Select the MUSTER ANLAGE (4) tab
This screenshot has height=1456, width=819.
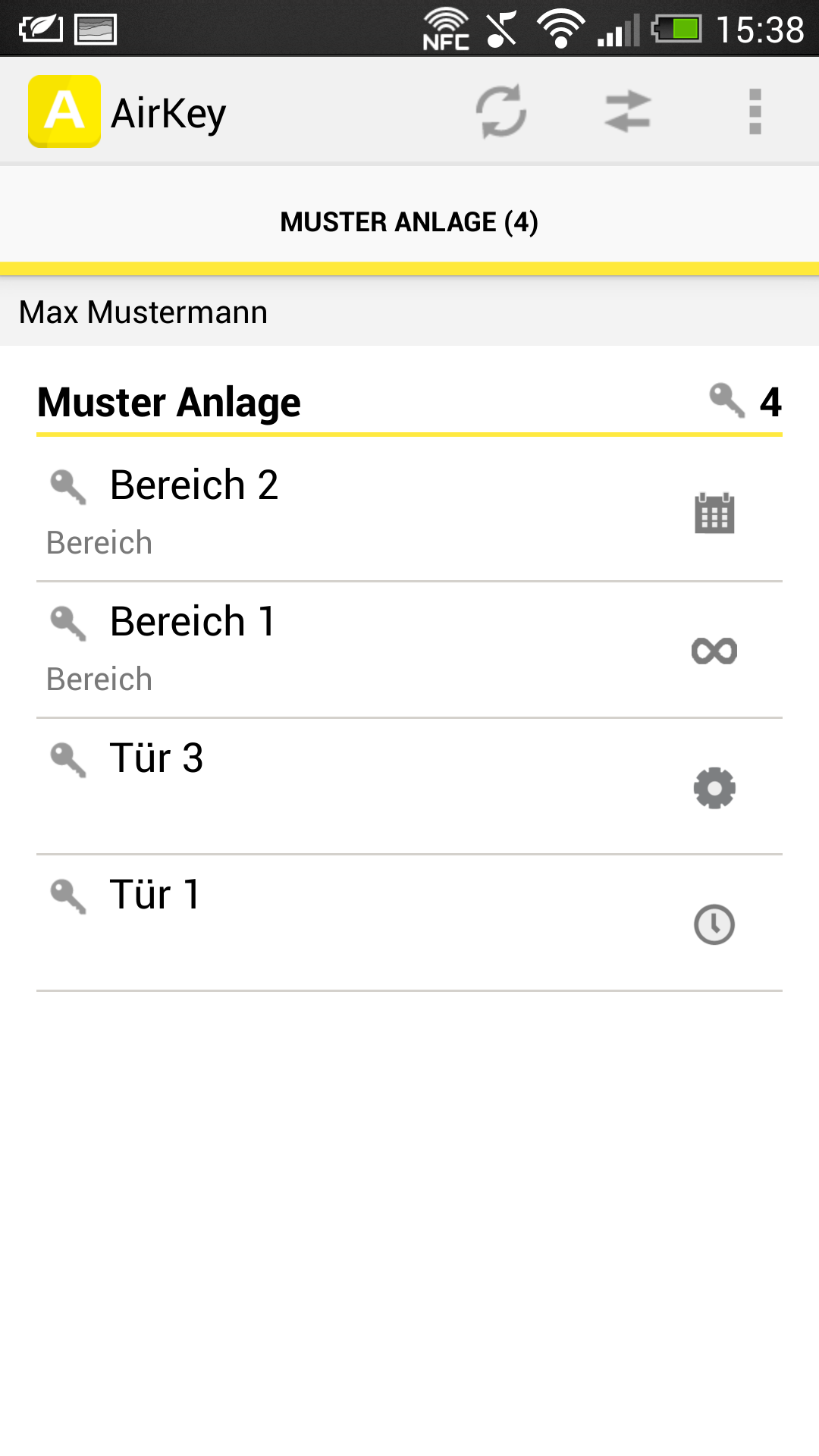coord(409,222)
